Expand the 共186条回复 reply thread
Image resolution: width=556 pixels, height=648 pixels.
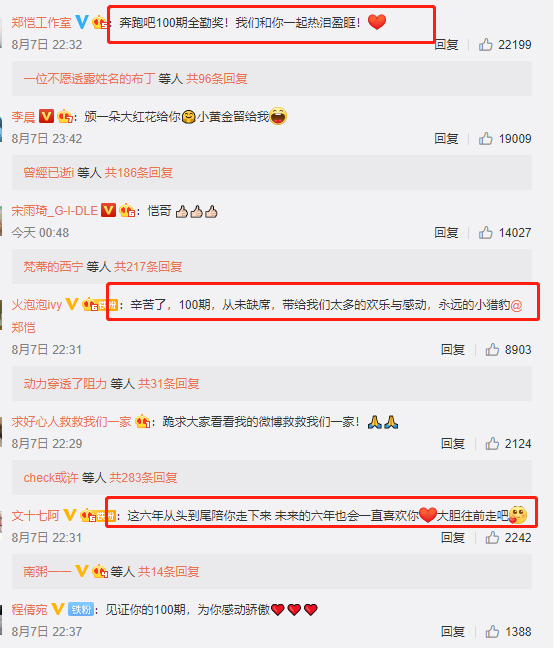pyautogui.click(x=138, y=172)
